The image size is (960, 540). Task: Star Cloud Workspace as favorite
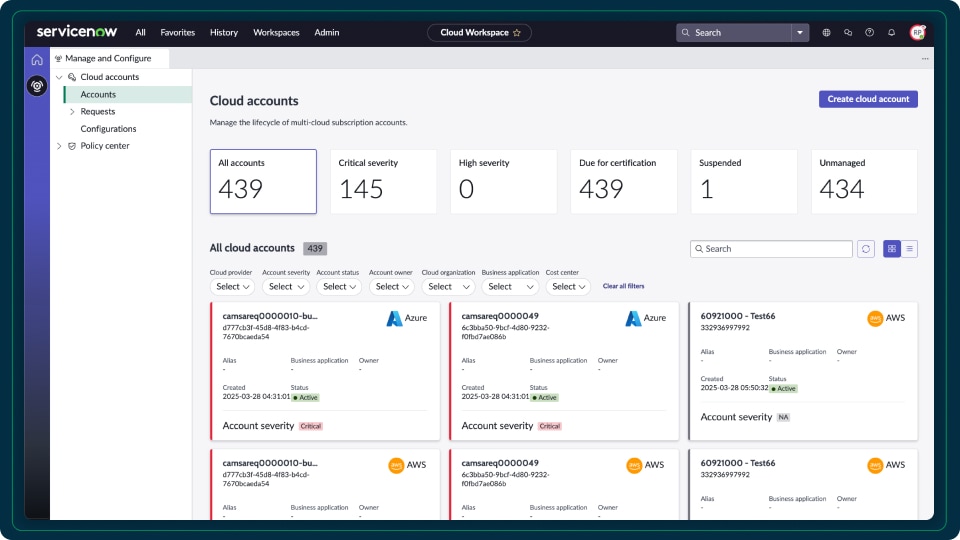(x=517, y=33)
